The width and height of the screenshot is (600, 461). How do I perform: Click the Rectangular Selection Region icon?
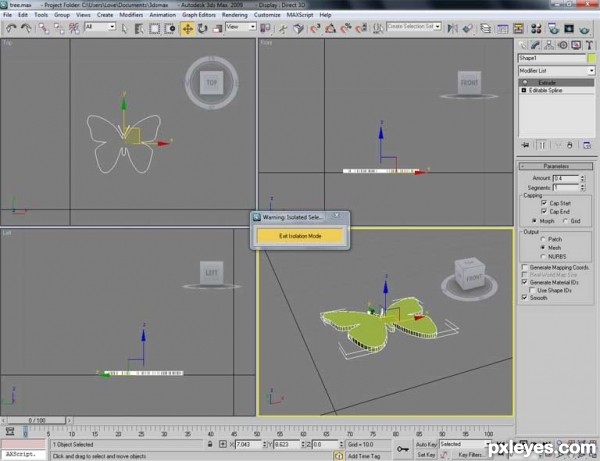(155, 29)
